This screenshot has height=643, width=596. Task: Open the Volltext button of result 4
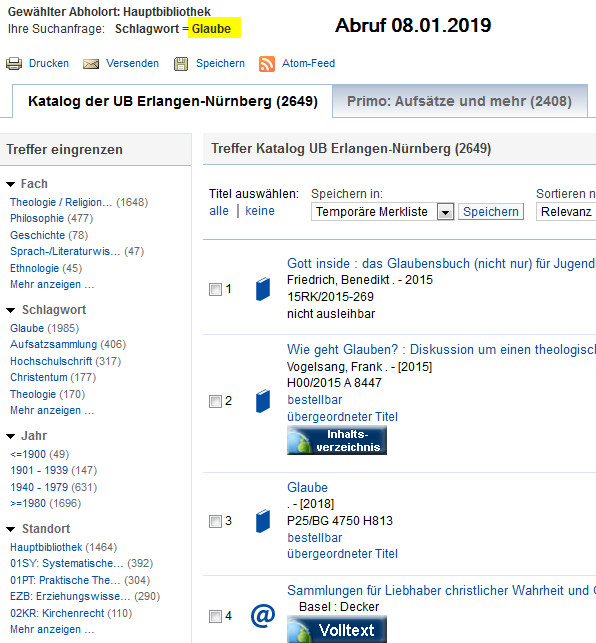pyautogui.click(x=337, y=629)
